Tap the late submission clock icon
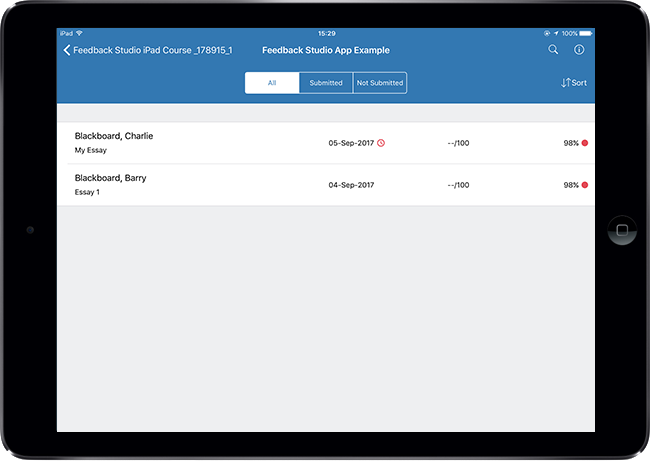The width and height of the screenshot is (650, 462). pos(381,143)
